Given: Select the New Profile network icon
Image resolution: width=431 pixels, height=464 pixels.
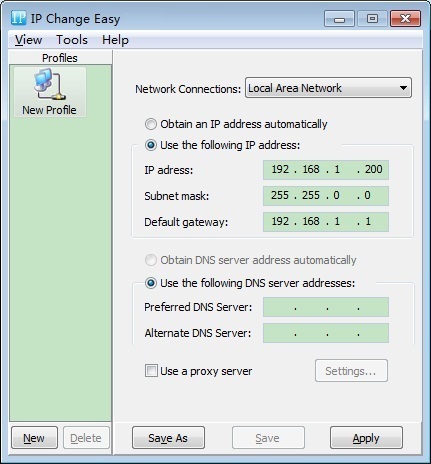Looking at the screenshot, I should coord(50,85).
